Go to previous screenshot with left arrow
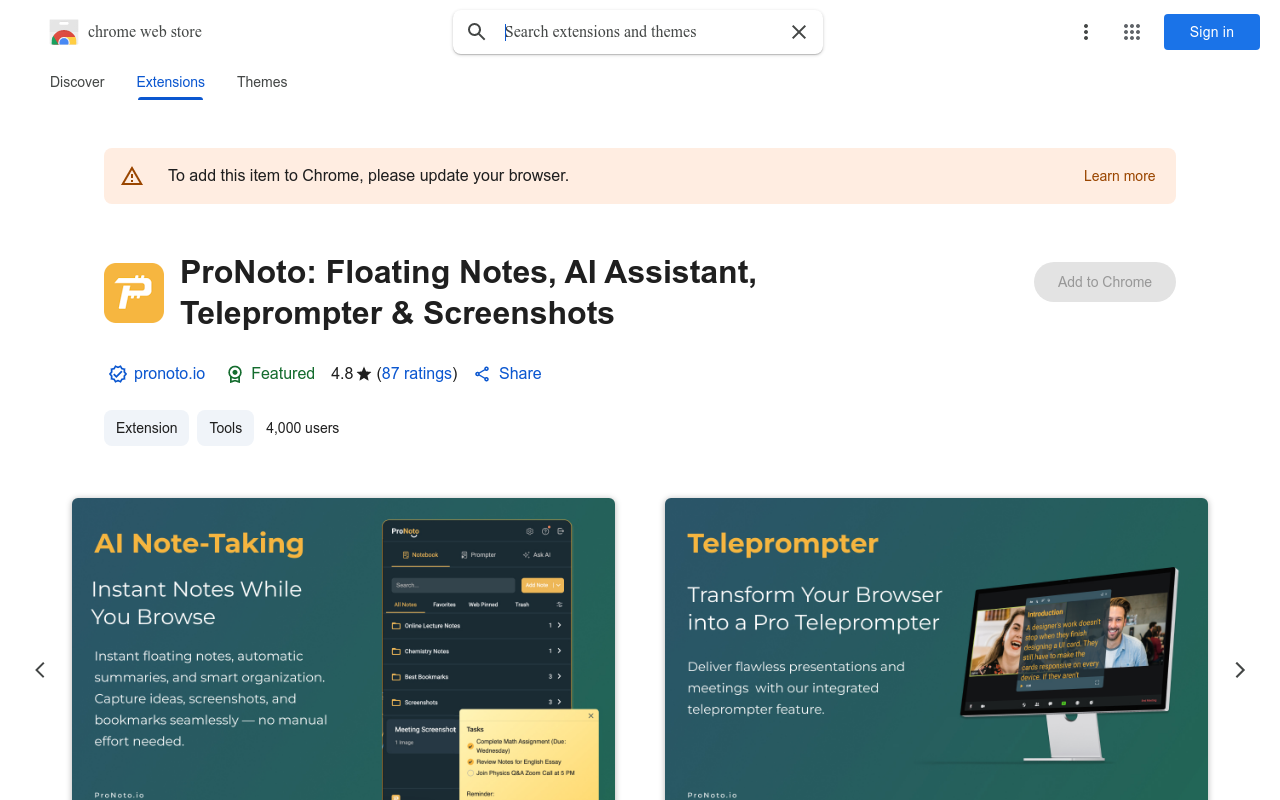Viewport: 1280px width, 800px height. tap(40, 670)
